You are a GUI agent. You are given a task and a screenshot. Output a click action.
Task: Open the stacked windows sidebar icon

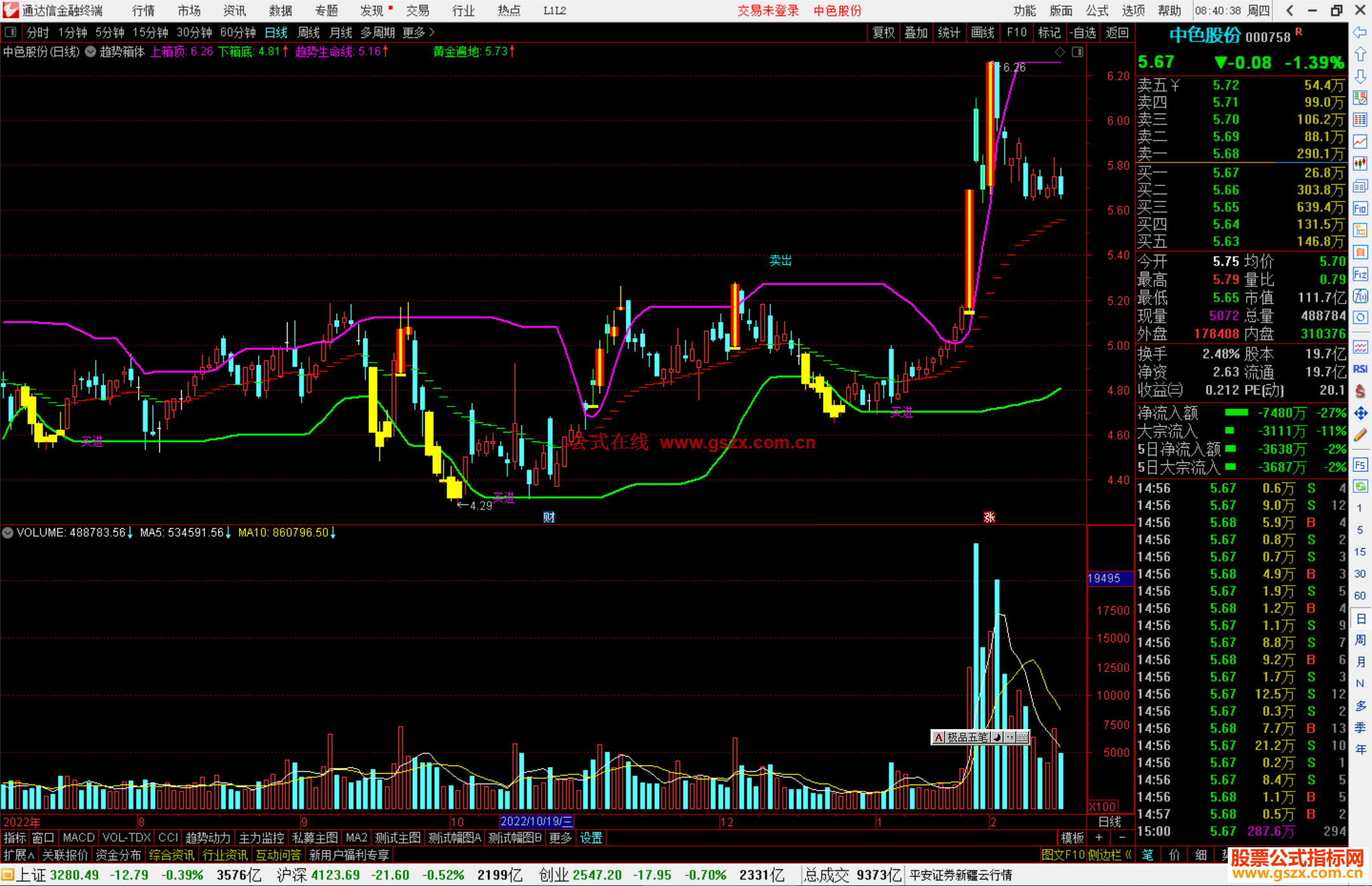(1360, 186)
